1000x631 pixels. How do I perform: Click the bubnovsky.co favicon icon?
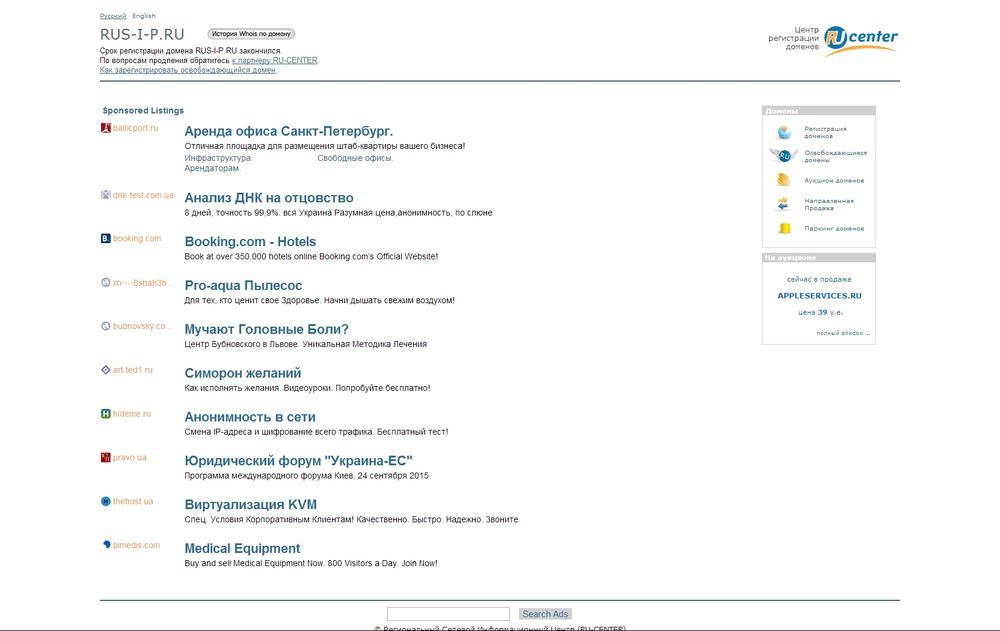pos(106,326)
